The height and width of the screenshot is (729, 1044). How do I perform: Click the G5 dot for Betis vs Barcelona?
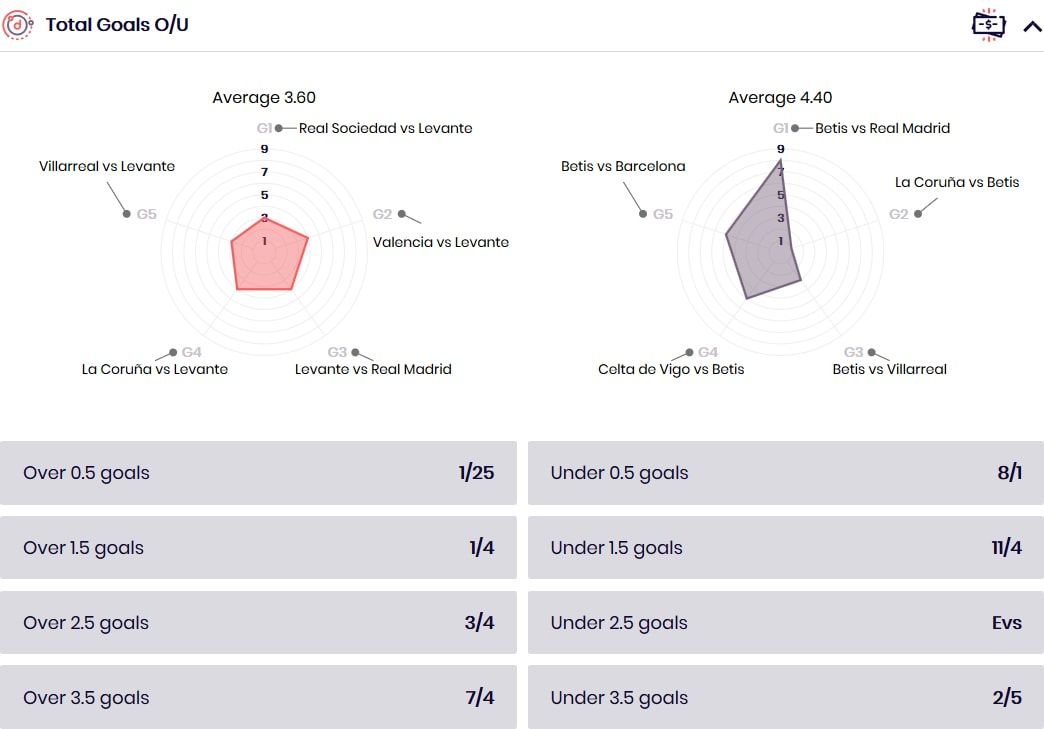coord(643,214)
